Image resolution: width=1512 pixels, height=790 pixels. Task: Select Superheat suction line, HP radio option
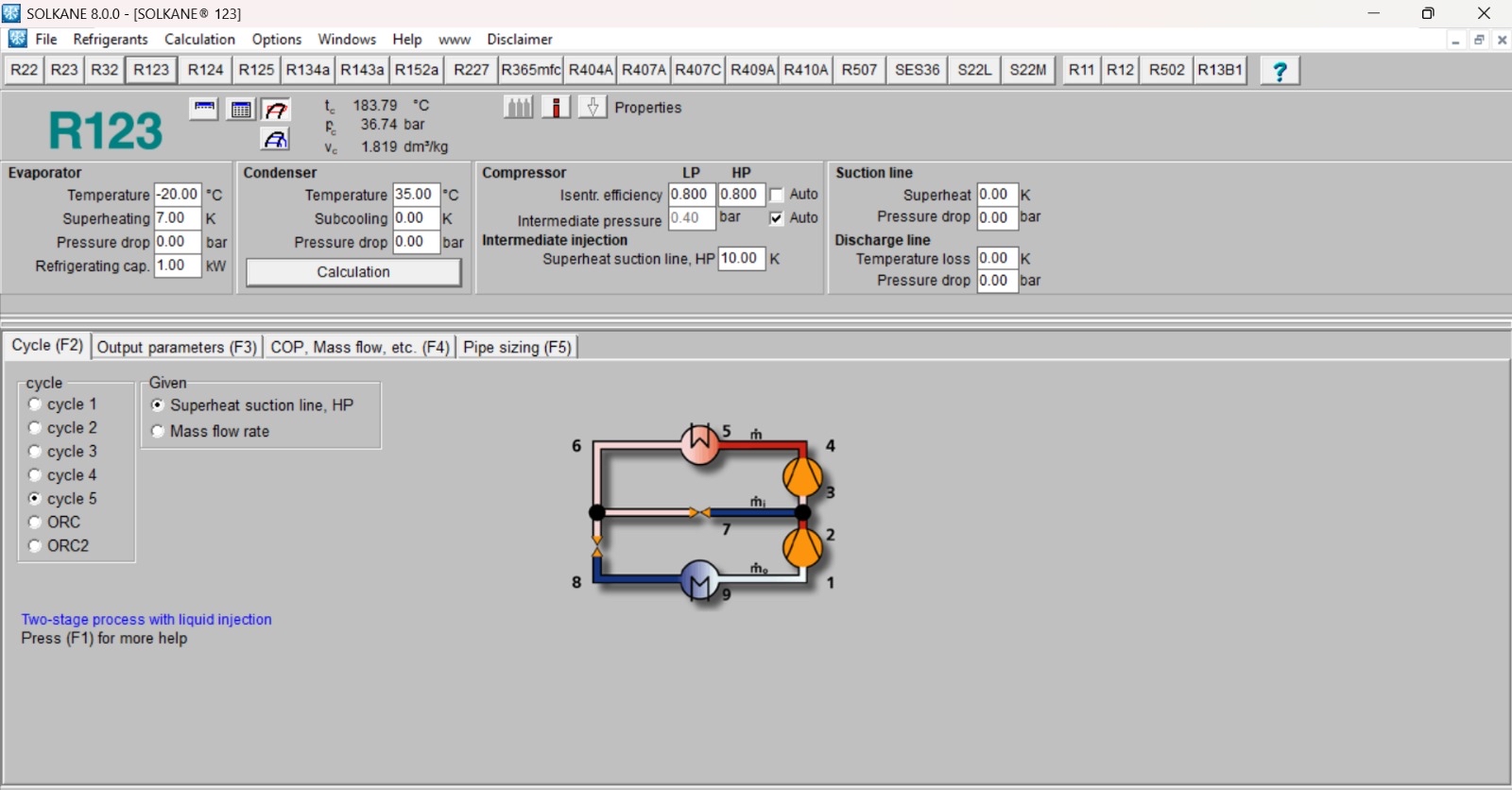click(158, 405)
